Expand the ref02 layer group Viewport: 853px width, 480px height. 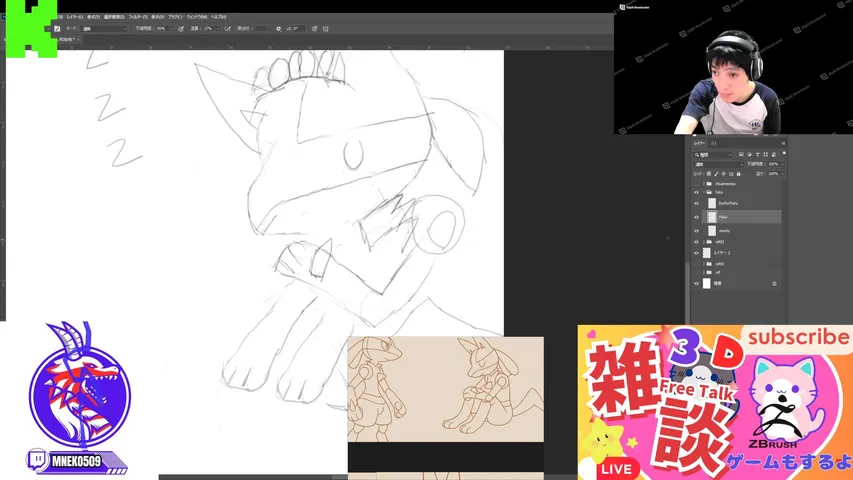tap(703, 264)
